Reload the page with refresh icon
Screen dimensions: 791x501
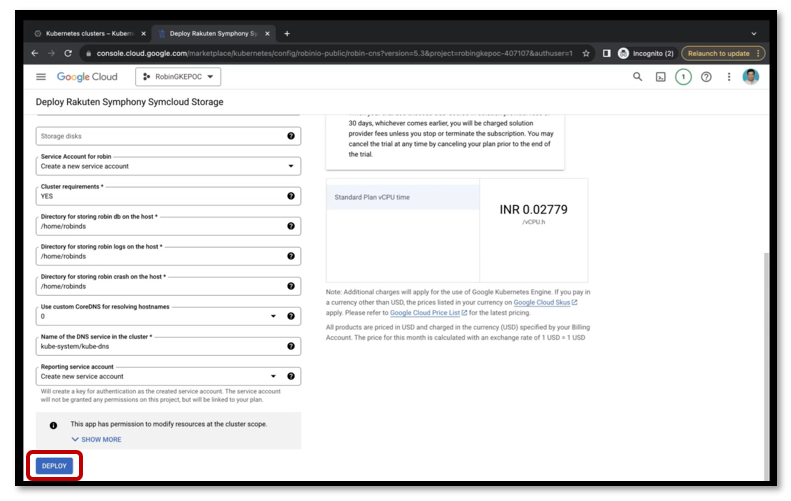click(68, 53)
